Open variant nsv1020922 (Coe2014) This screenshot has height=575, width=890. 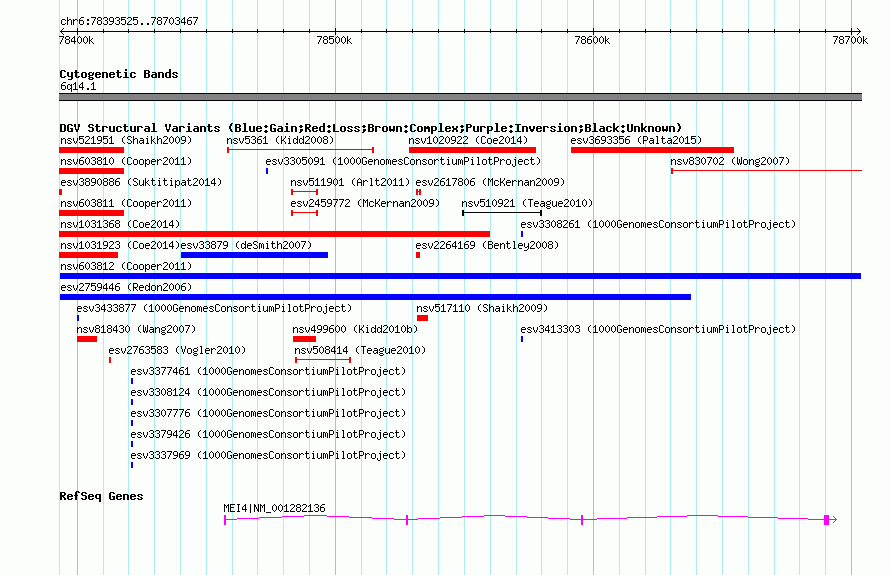click(468, 140)
